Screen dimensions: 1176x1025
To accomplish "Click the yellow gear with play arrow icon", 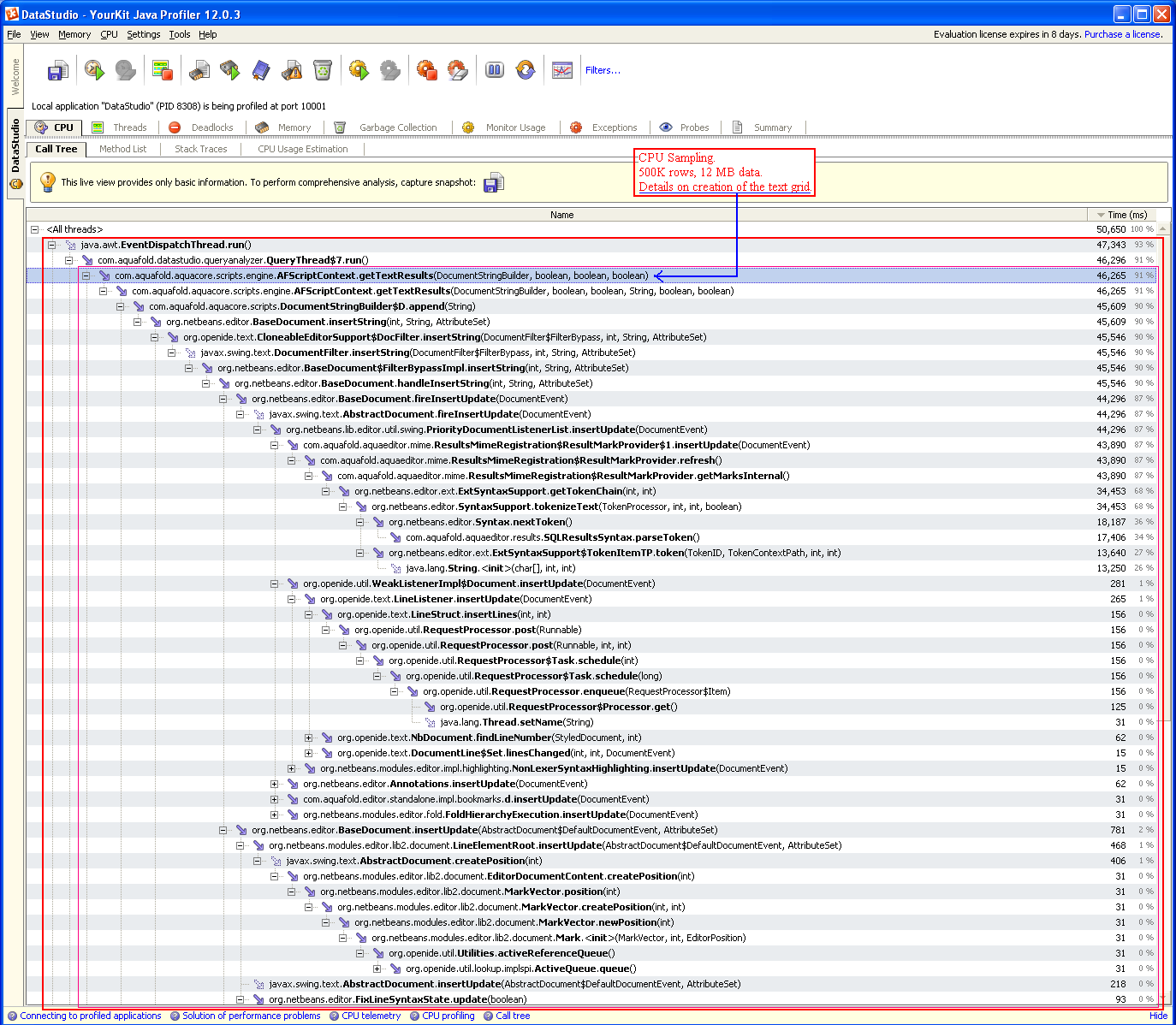I will click(x=359, y=70).
